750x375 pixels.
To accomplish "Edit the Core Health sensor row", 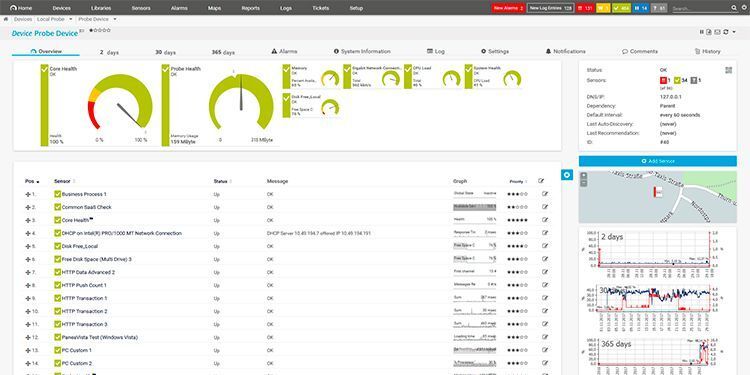I will click(x=545, y=220).
